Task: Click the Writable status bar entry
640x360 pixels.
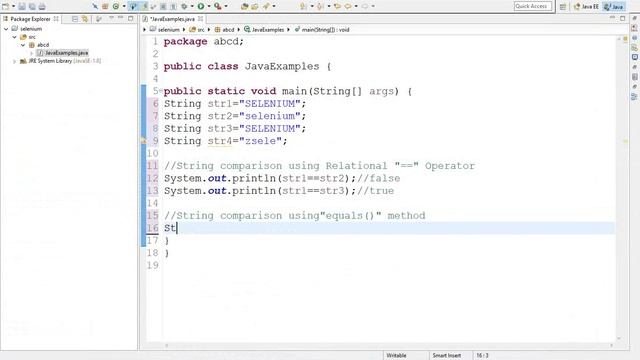Action: 396,356
